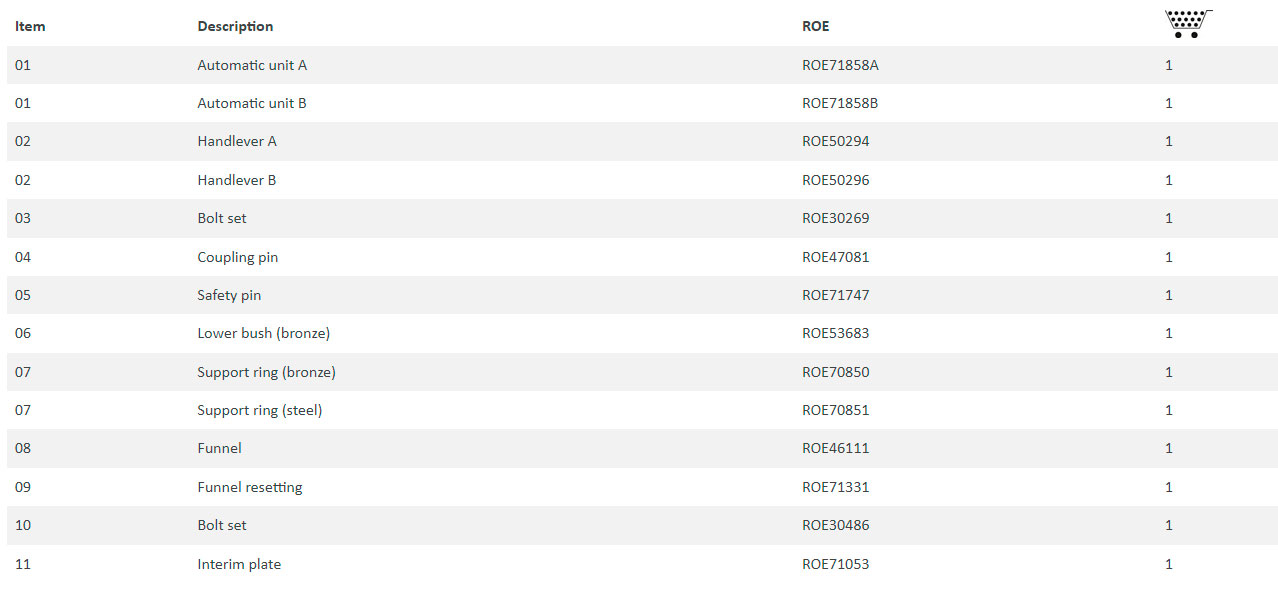1278x596 pixels.
Task: Click the Description column header
Action: 235,27
